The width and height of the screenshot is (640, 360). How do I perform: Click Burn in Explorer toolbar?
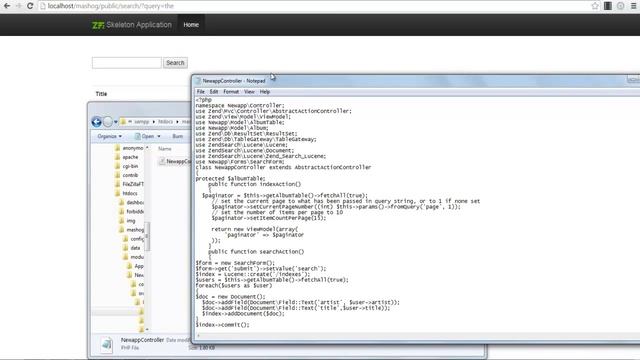pyautogui.click(x=178, y=136)
